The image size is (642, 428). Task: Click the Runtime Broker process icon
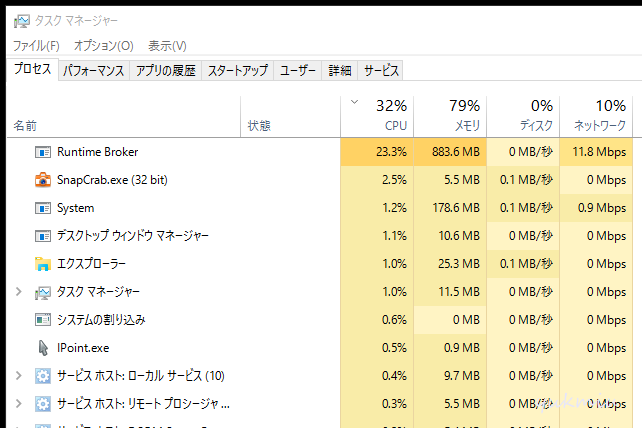(43, 152)
